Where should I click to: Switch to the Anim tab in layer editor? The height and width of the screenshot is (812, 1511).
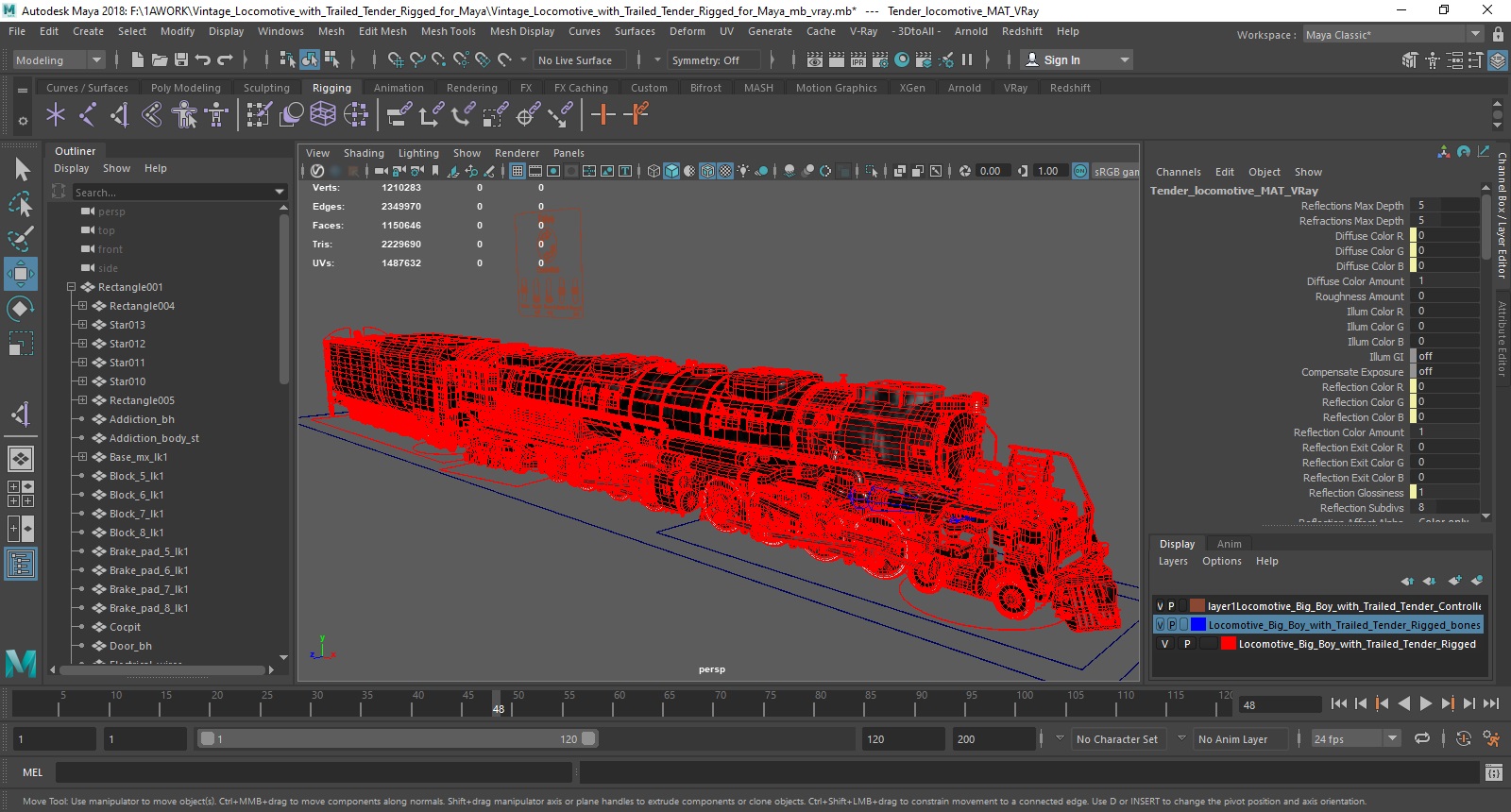pos(1230,544)
